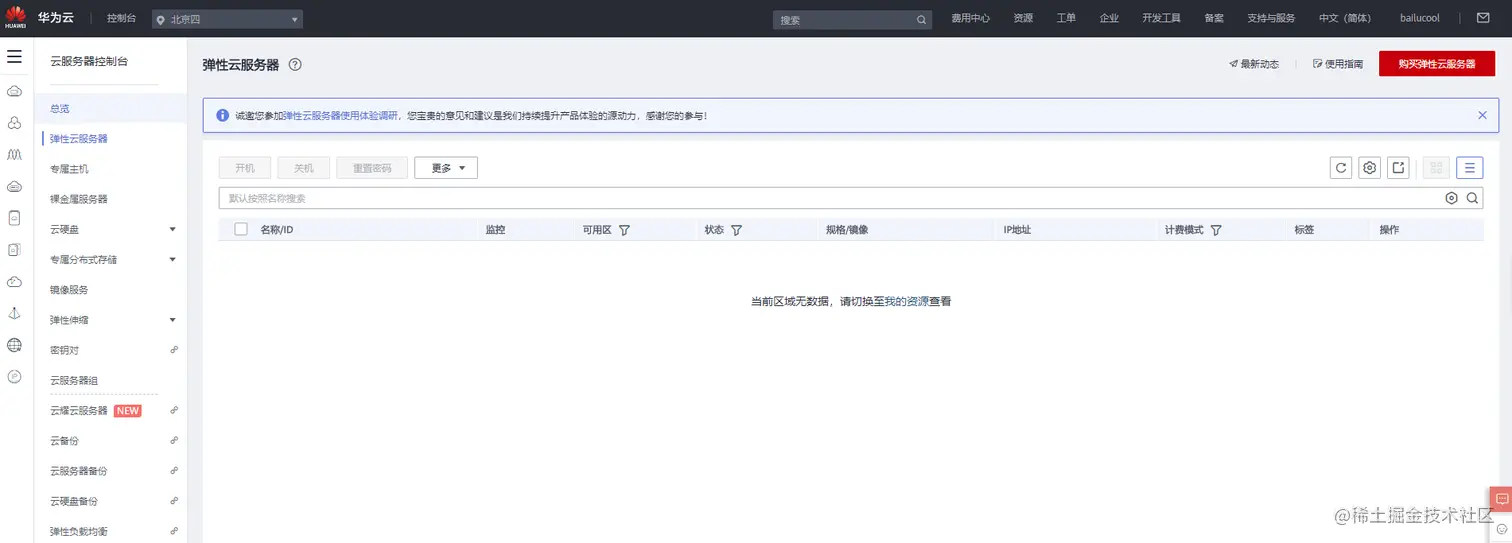The width and height of the screenshot is (1512, 543).
Task: Click the 开机 button
Action: pos(245,168)
